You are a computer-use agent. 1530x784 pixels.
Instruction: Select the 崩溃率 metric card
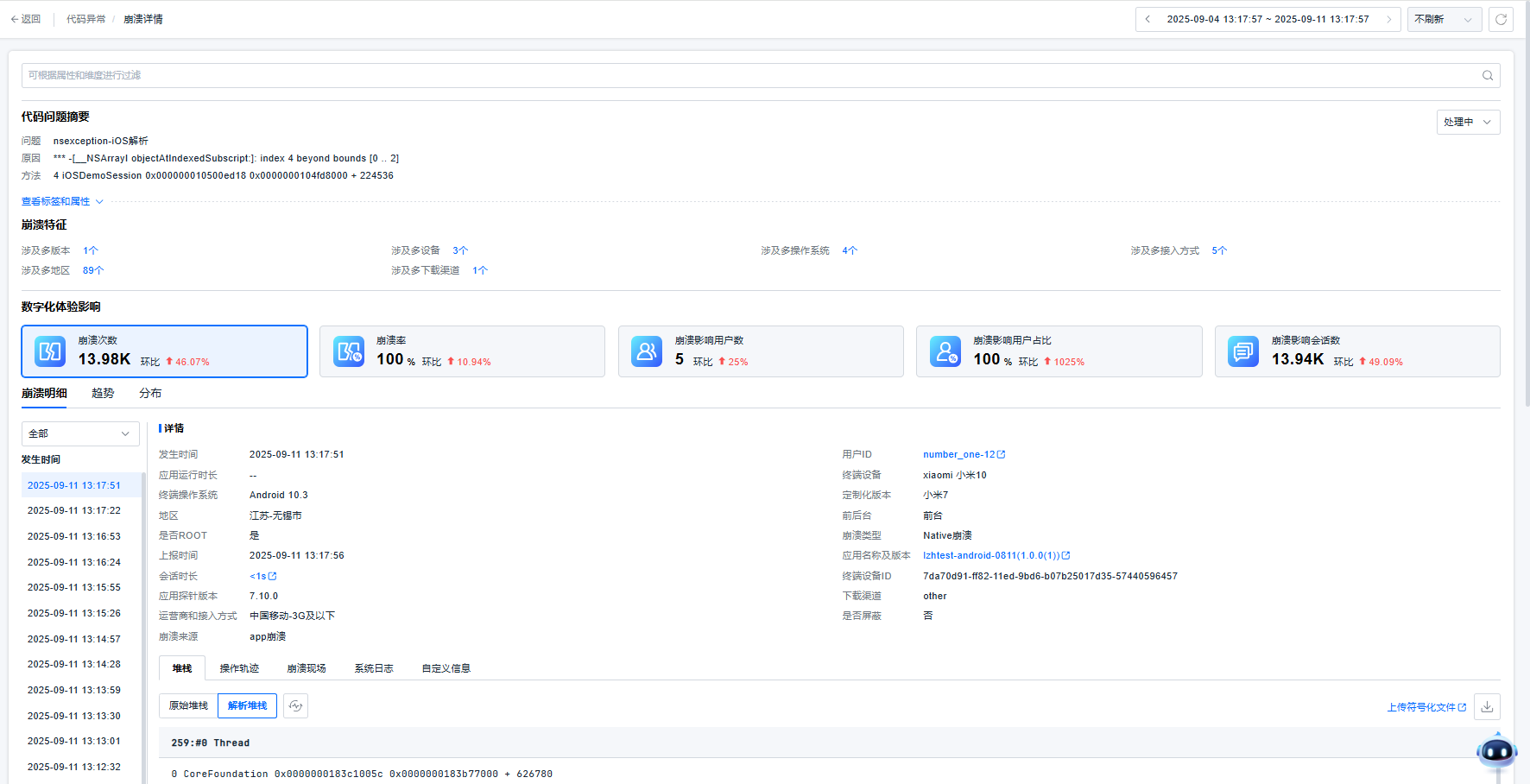pos(462,351)
